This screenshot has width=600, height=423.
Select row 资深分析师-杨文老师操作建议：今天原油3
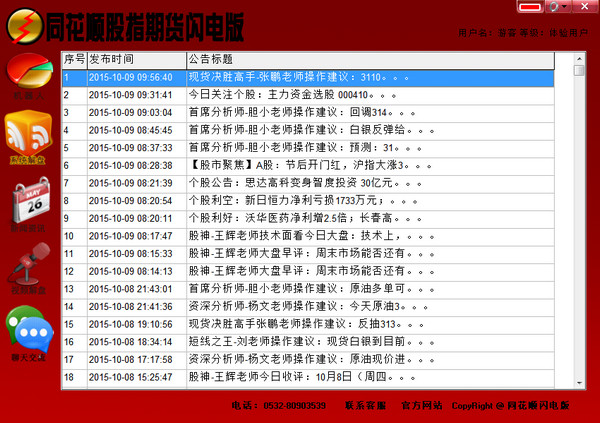[x=308, y=307]
